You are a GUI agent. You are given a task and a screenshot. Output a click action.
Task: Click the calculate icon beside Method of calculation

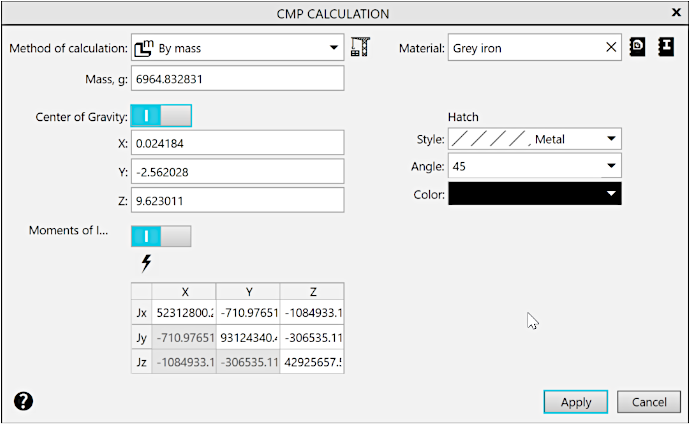[x=360, y=47]
